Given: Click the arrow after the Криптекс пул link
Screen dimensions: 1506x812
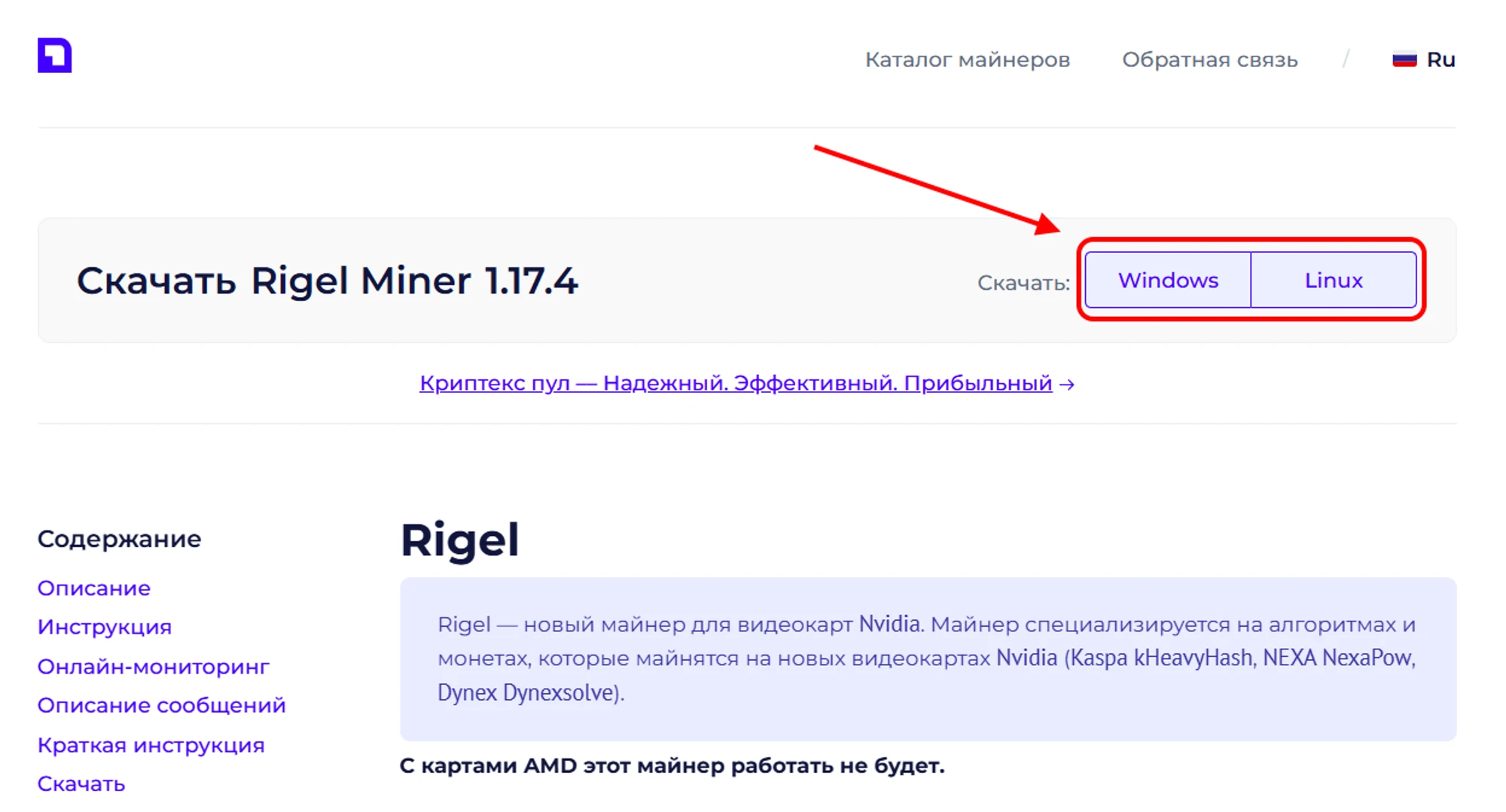Looking at the screenshot, I should [x=1067, y=385].
